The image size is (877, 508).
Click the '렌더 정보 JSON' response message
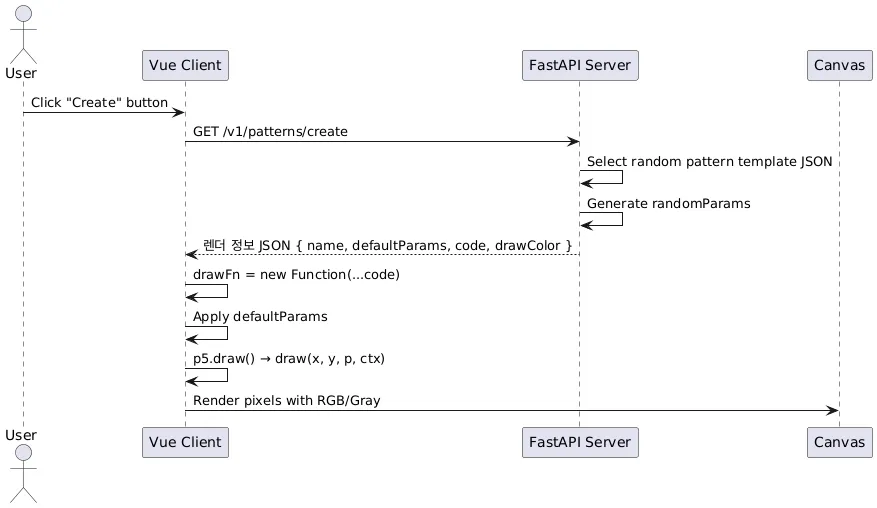(x=387, y=246)
